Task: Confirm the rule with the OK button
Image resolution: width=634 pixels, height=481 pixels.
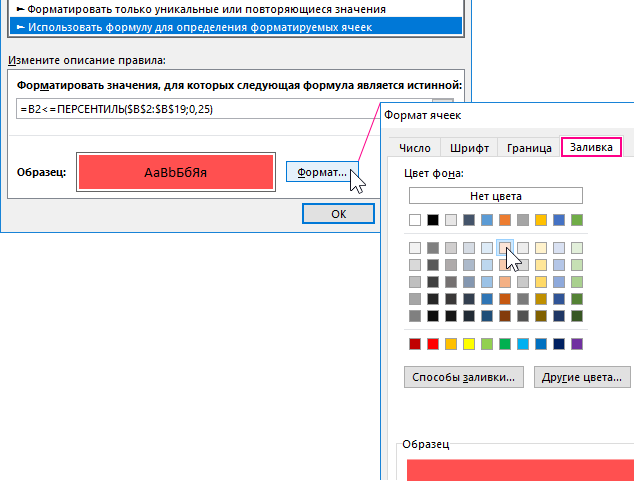Action: [x=338, y=213]
